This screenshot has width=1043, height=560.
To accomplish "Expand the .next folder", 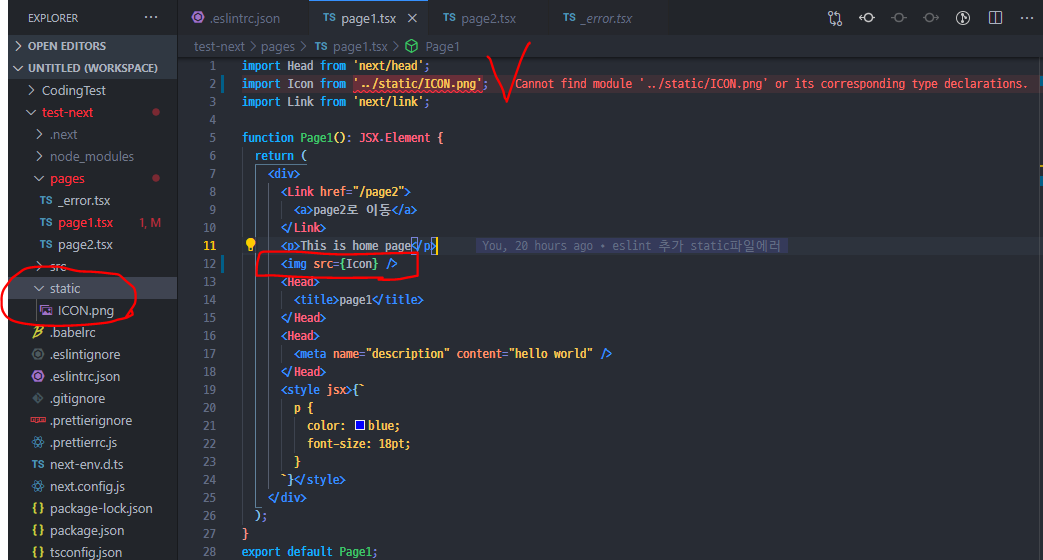I will (92, 134).
